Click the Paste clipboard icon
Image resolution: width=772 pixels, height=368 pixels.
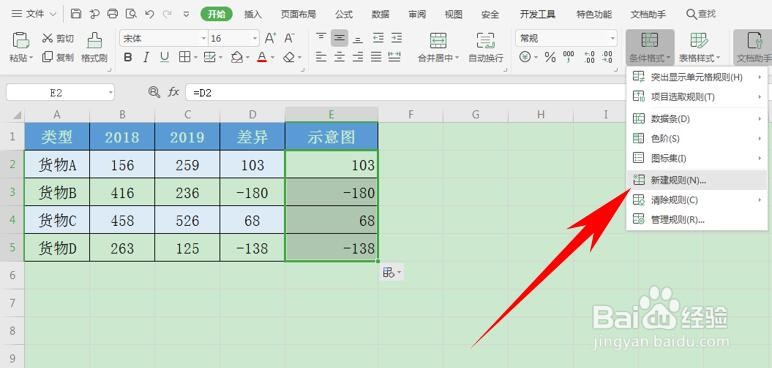pos(21,39)
